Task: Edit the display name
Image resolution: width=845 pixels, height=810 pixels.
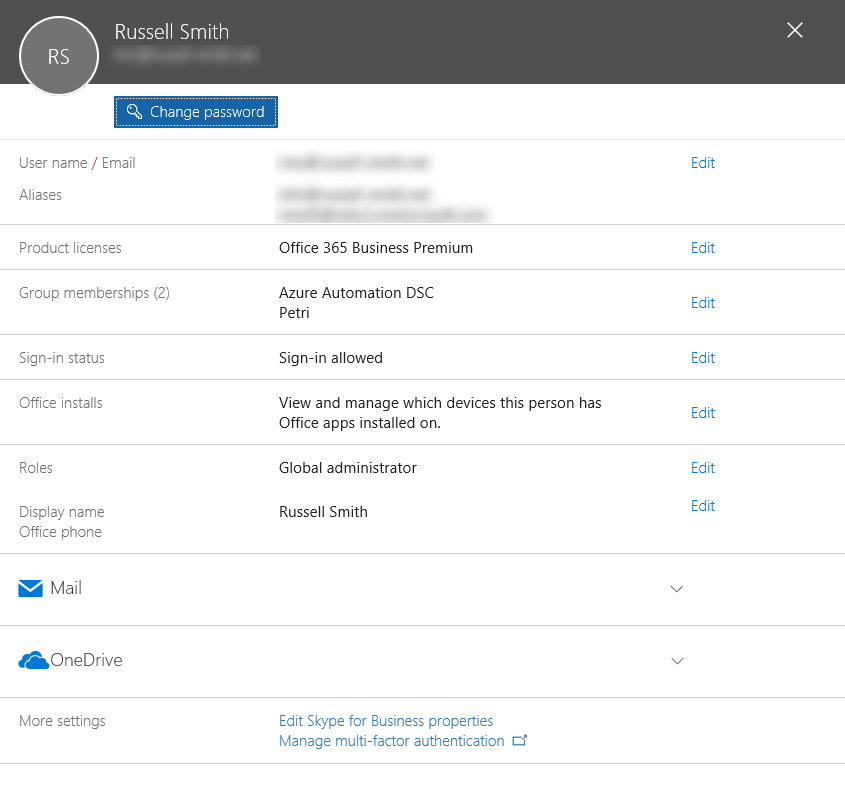Action: [x=702, y=505]
